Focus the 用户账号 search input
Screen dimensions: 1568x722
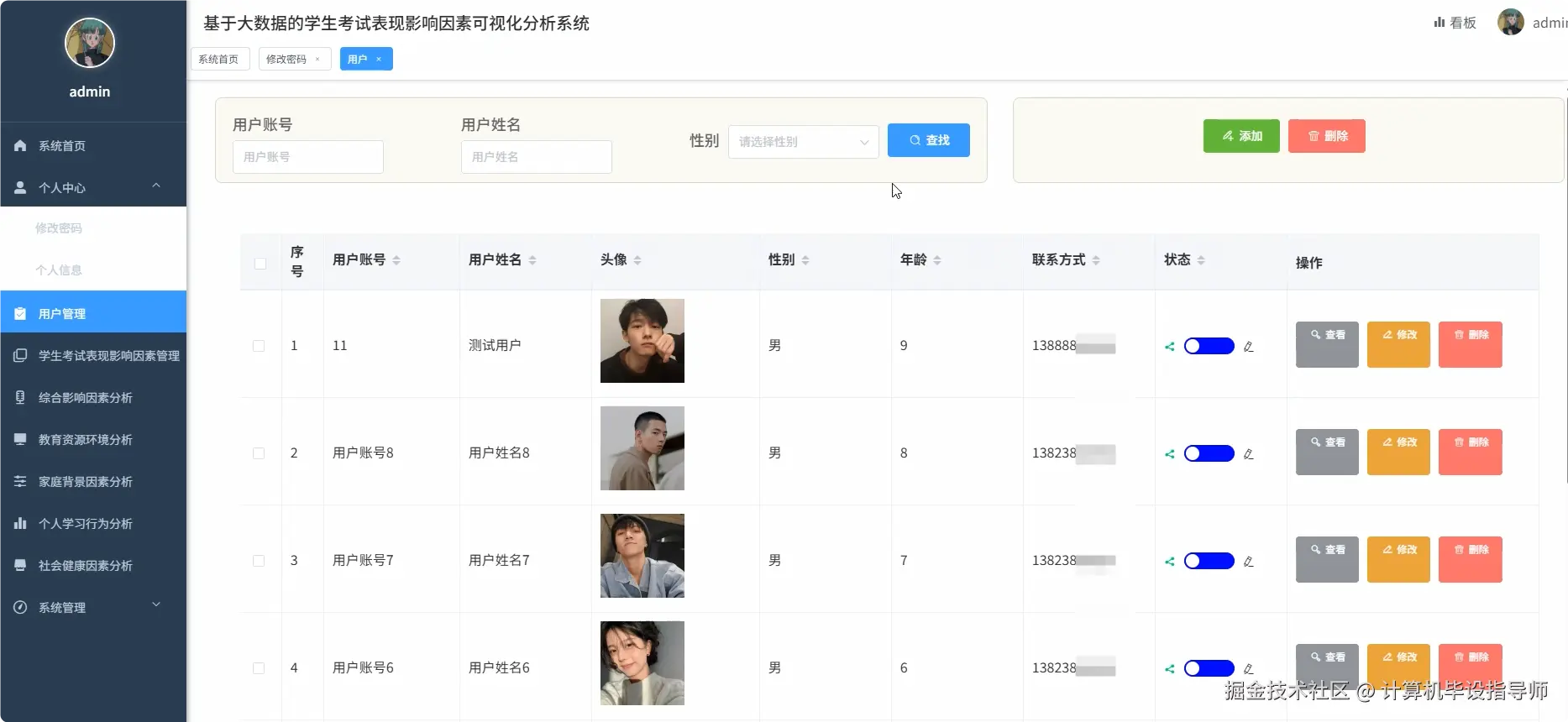coord(308,157)
